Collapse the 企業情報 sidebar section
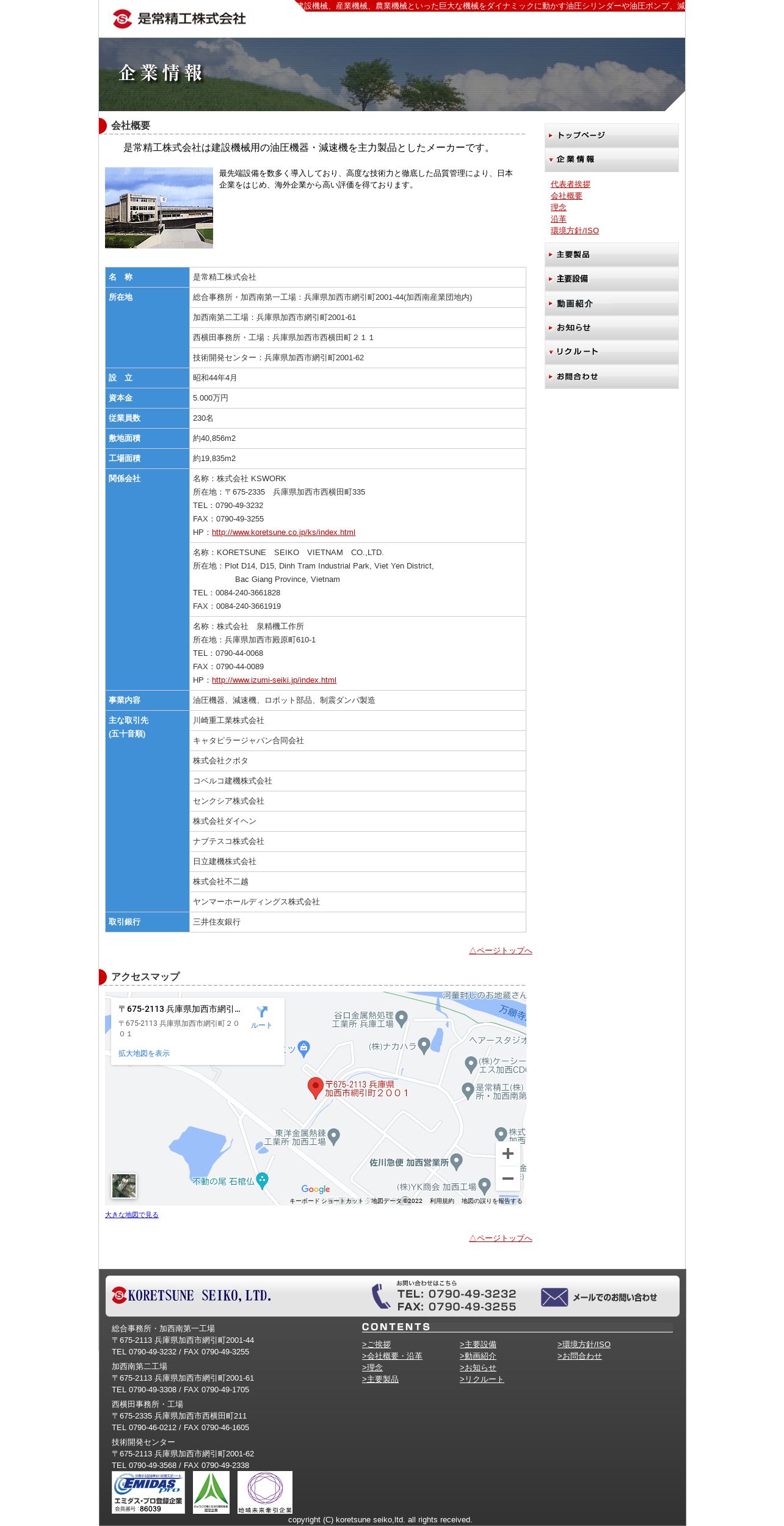This screenshot has width=784, height=1526. click(x=611, y=159)
